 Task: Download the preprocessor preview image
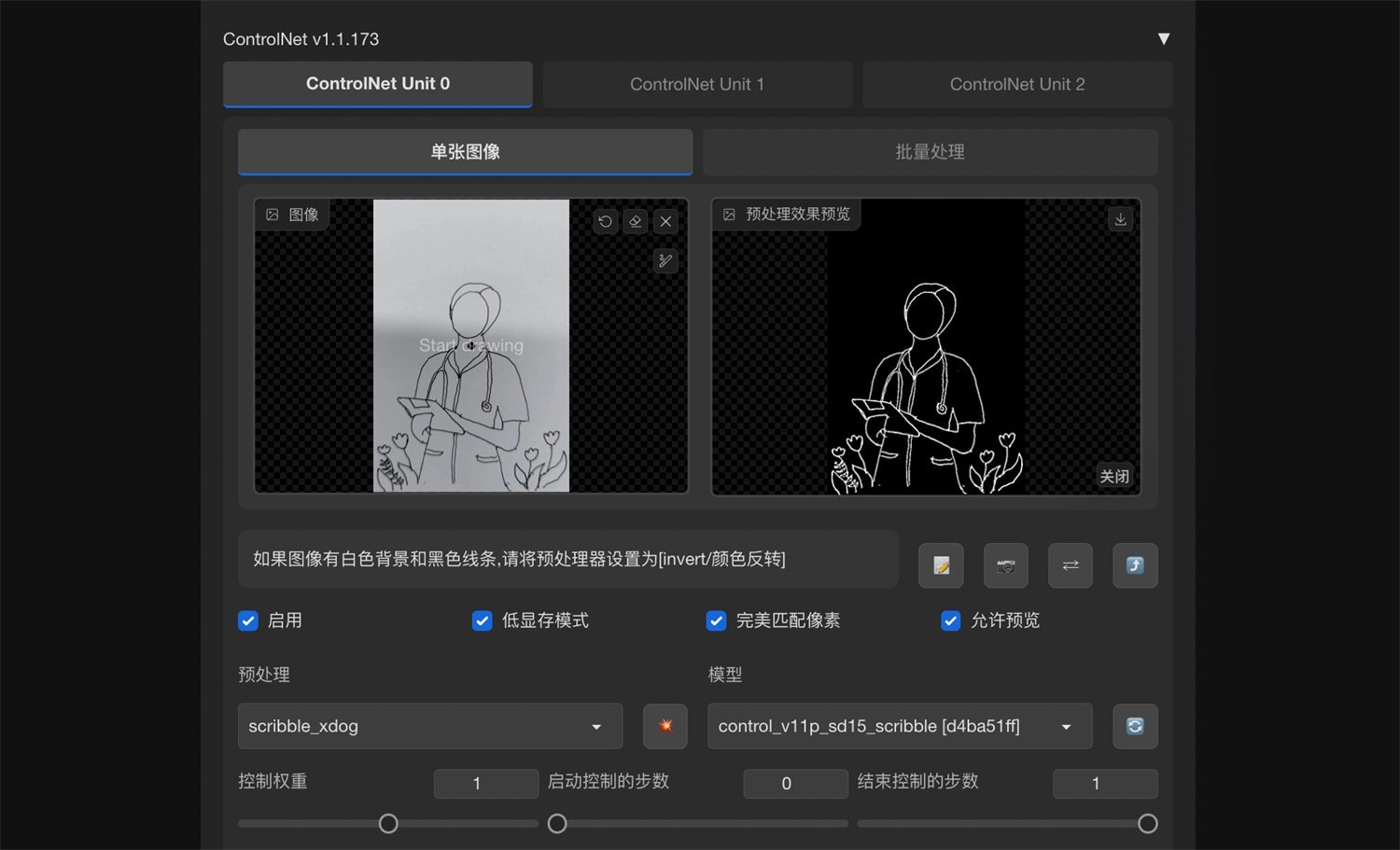point(1120,219)
